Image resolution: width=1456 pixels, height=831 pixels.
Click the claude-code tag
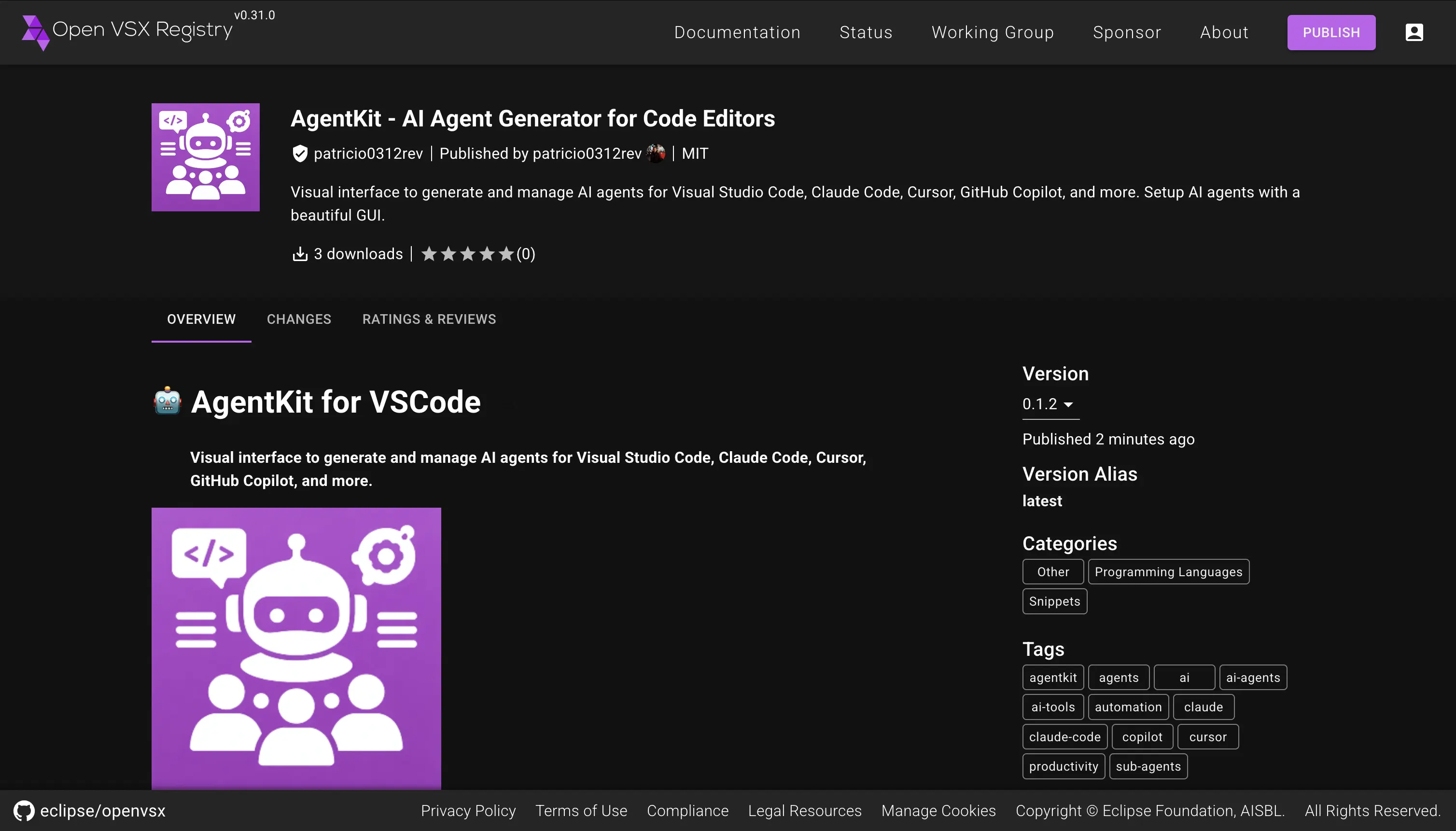[x=1064, y=737]
